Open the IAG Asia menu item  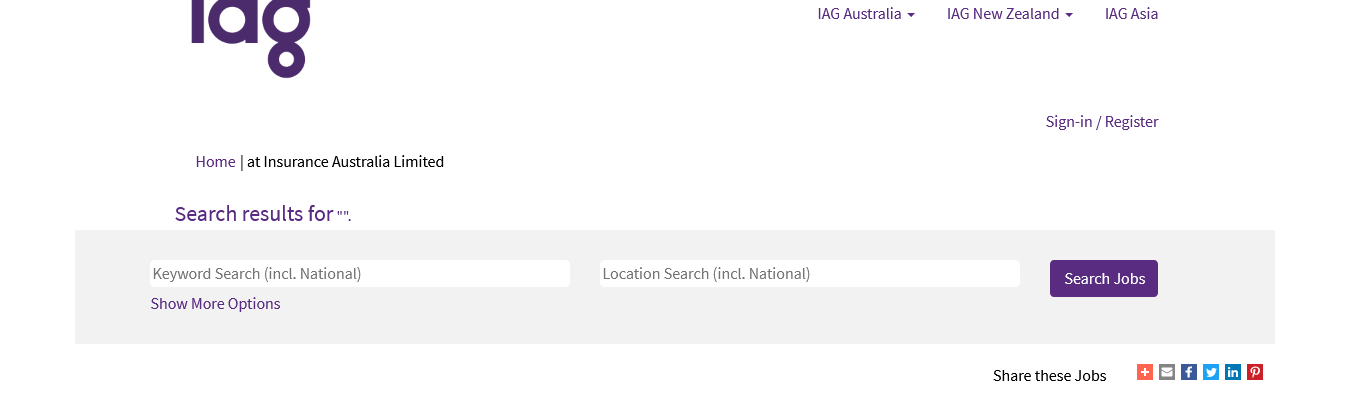pos(1131,14)
